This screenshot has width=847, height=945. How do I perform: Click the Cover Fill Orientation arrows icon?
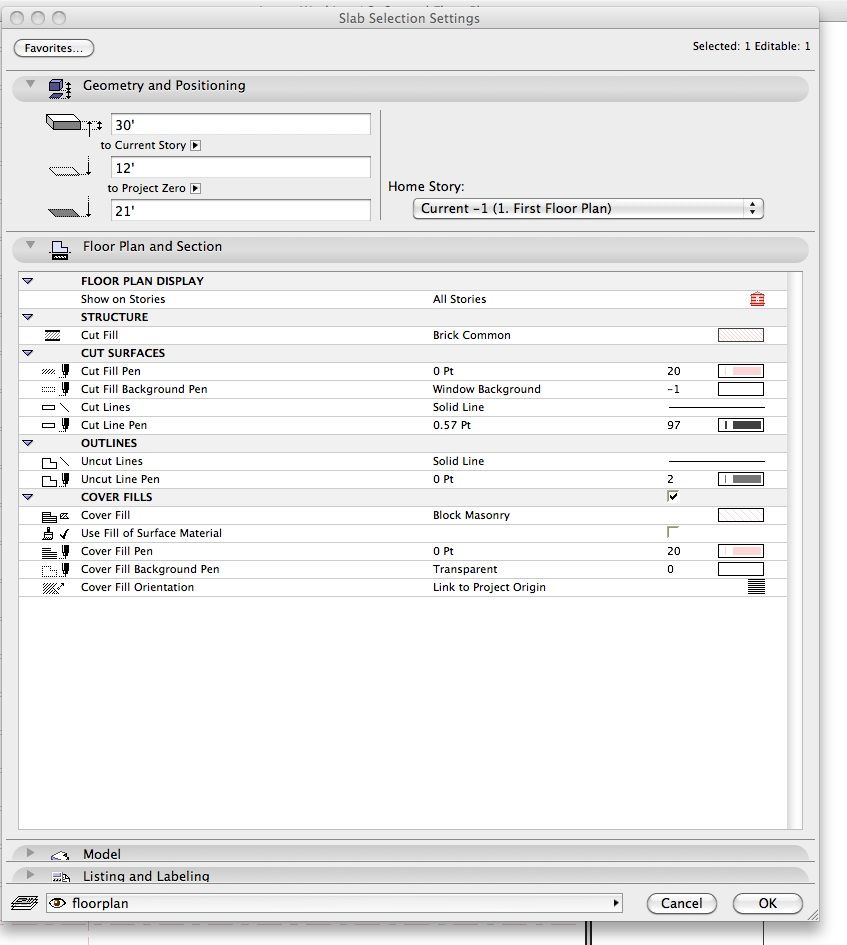(51, 587)
